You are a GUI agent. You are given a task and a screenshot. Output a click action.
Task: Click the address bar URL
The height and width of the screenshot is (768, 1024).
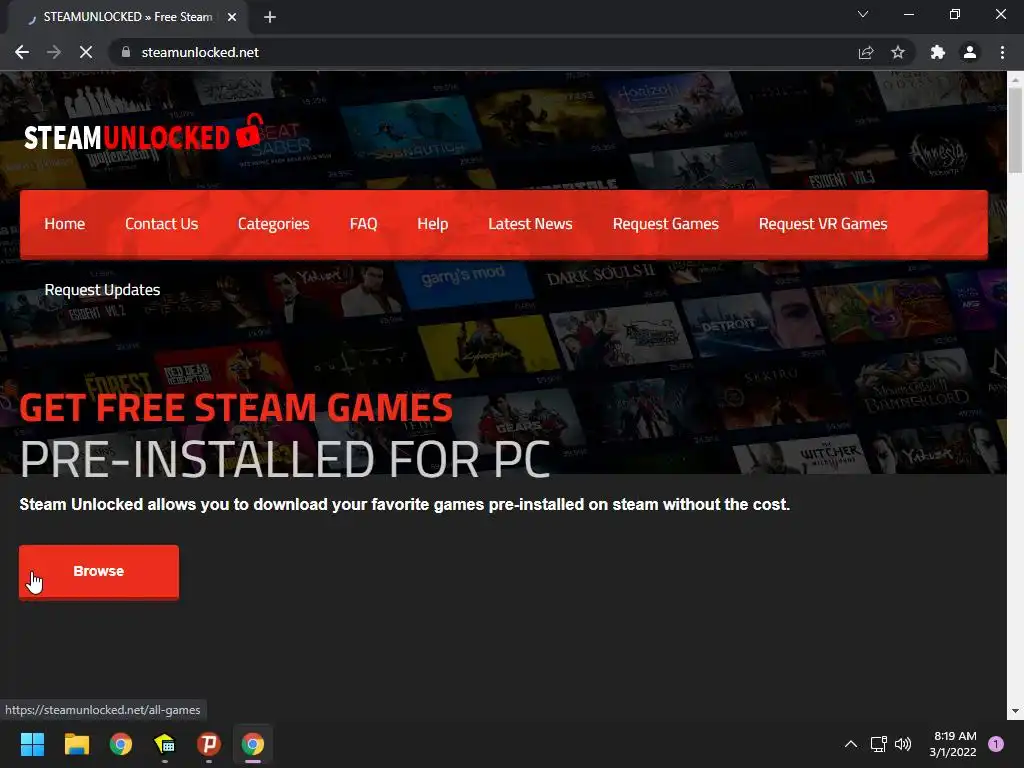pos(200,52)
